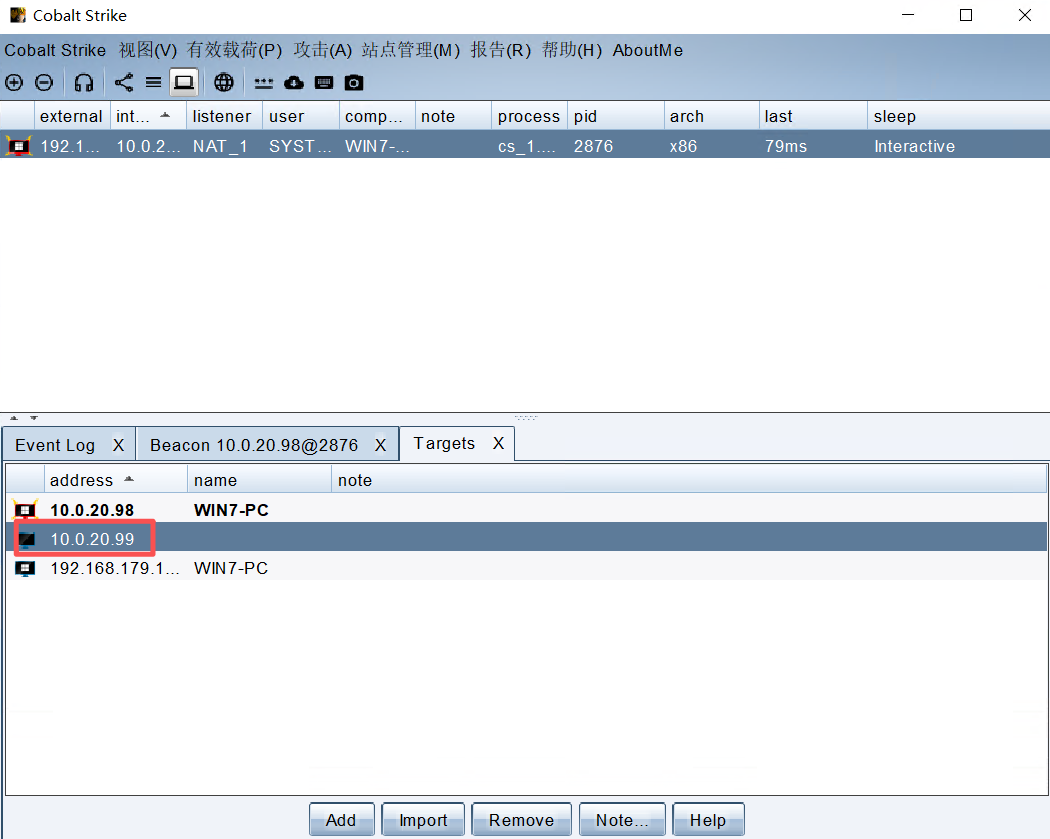
Task: Sort sessions by external column
Action: 72,116
